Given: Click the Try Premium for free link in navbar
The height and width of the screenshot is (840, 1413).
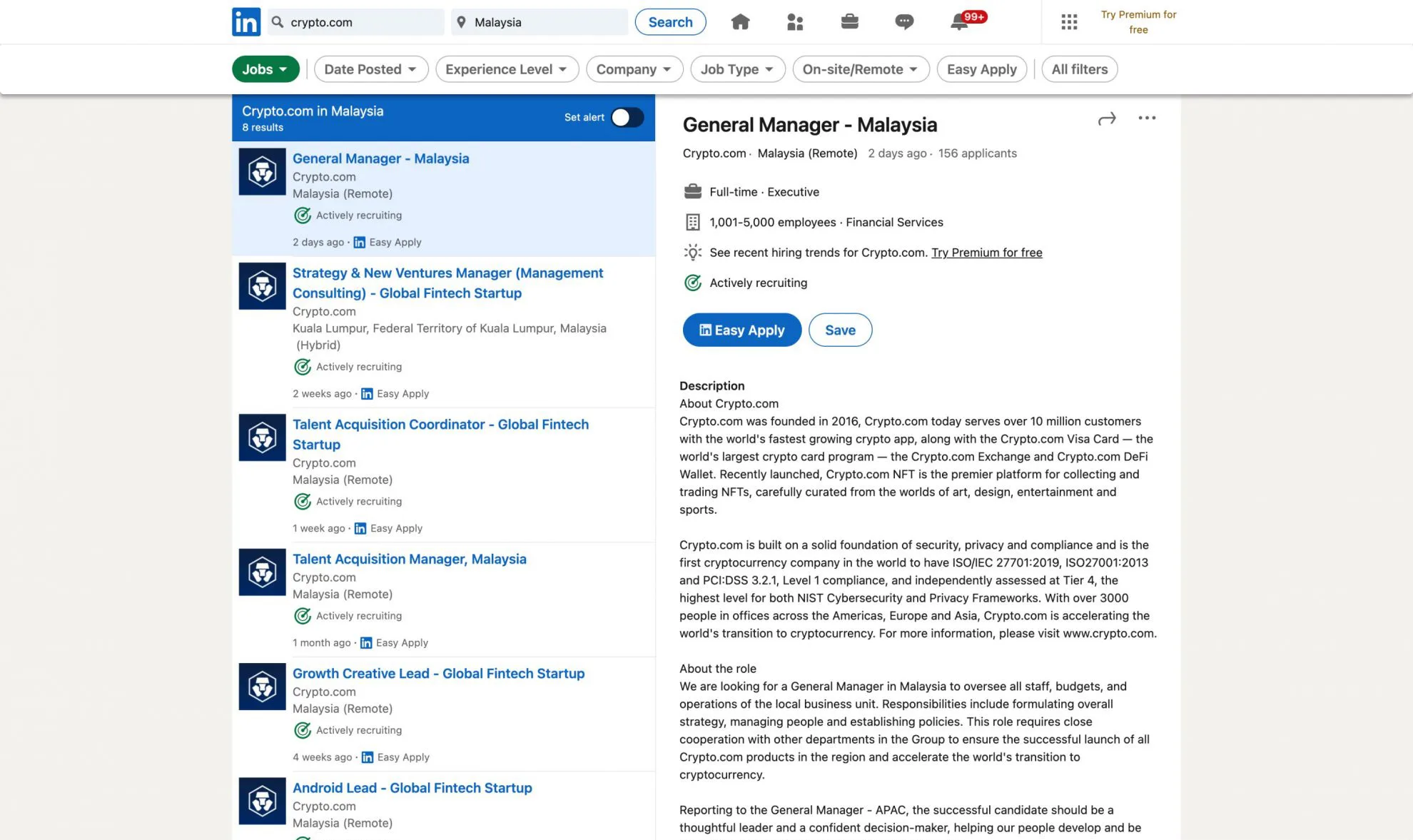Looking at the screenshot, I should coord(1138,22).
